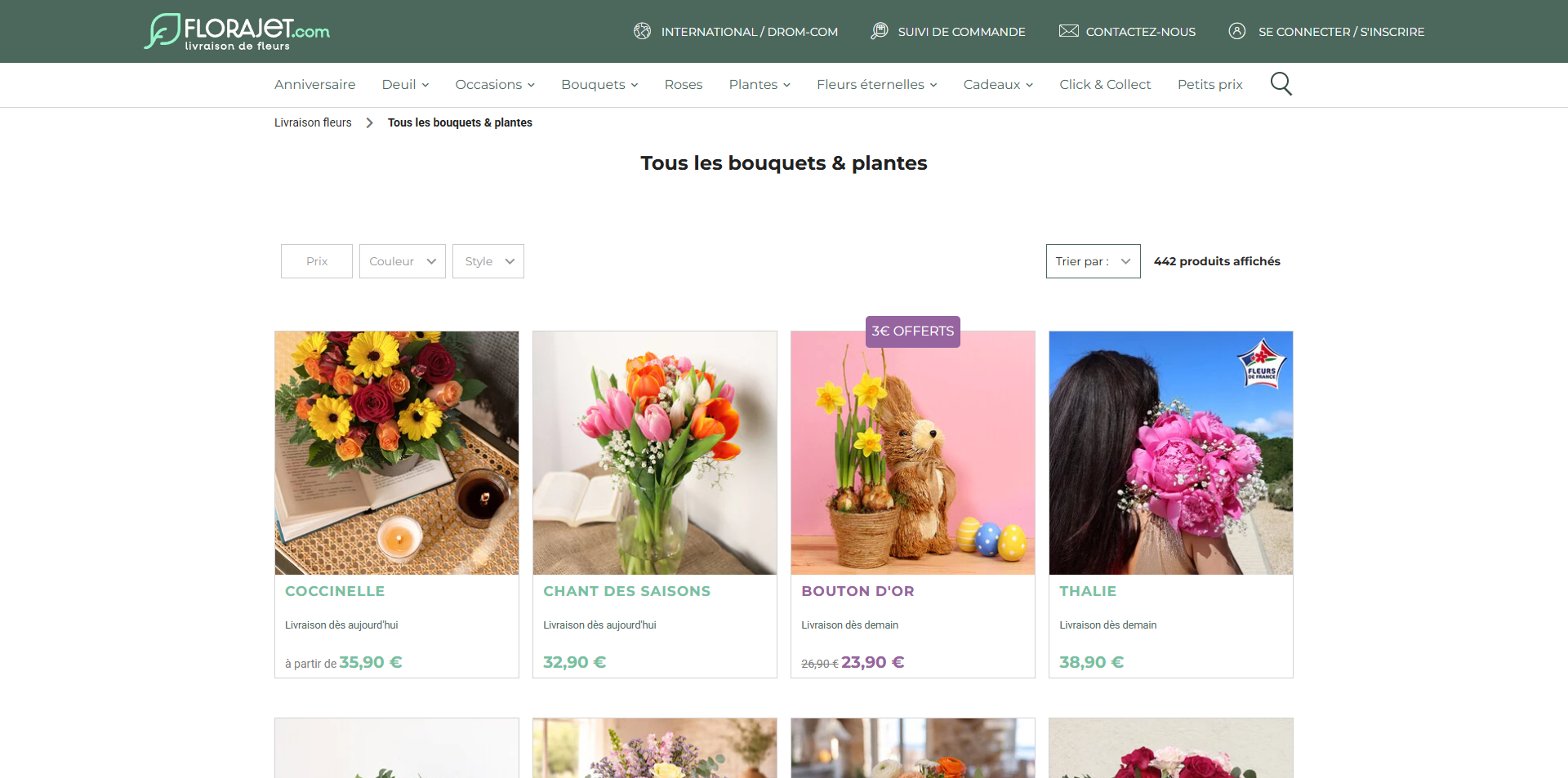Click the Prix filter button
The width and height of the screenshot is (1568, 778).
tap(317, 261)
